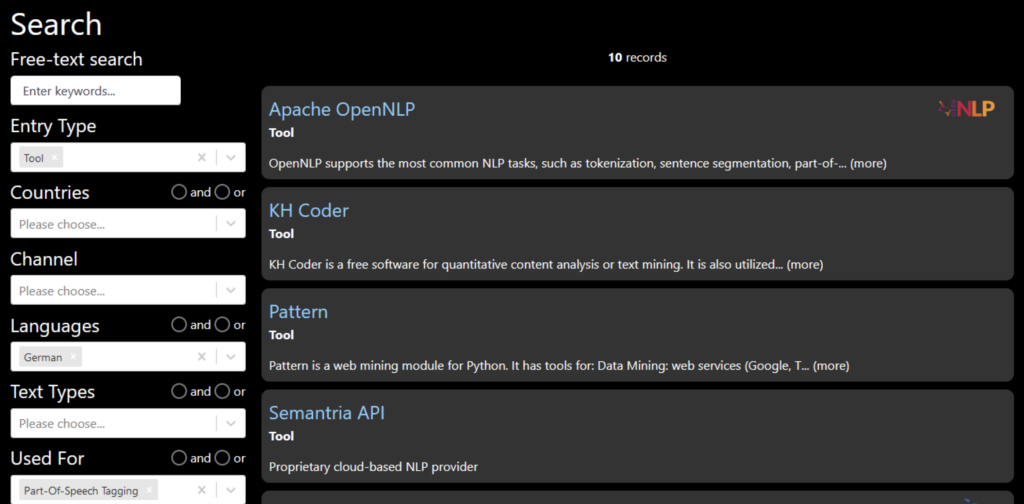Select 'and' for Text Types filter
1024x504 pixels.
coord(179,391)
